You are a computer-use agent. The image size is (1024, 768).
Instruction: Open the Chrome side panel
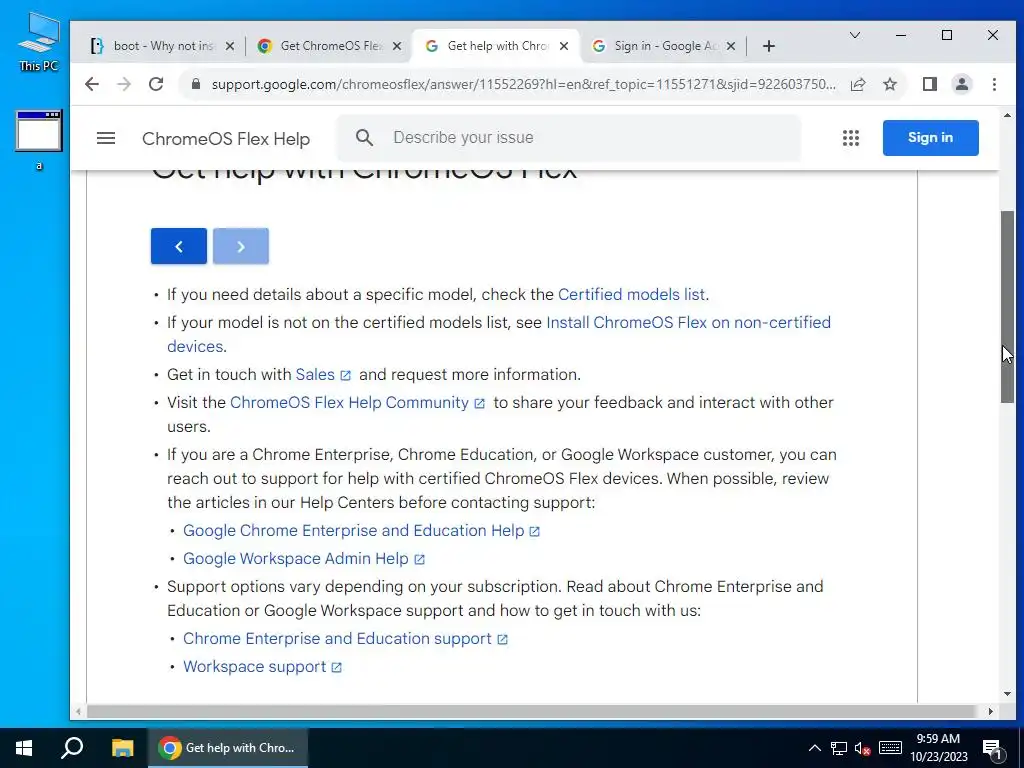click(930, 84)
